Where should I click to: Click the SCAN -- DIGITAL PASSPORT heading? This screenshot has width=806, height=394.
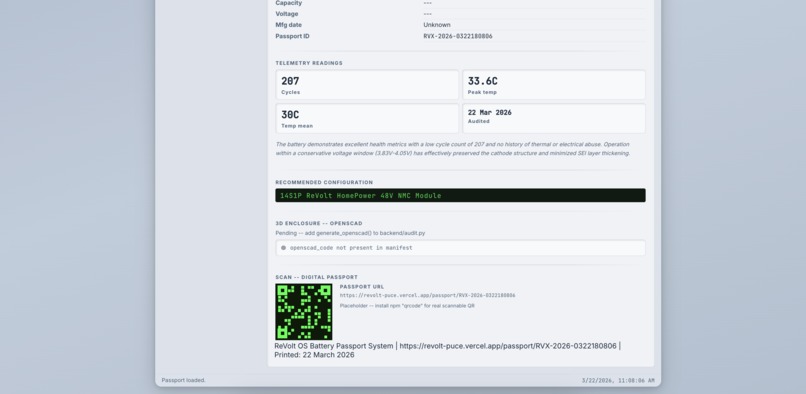(x=316, y=277)
